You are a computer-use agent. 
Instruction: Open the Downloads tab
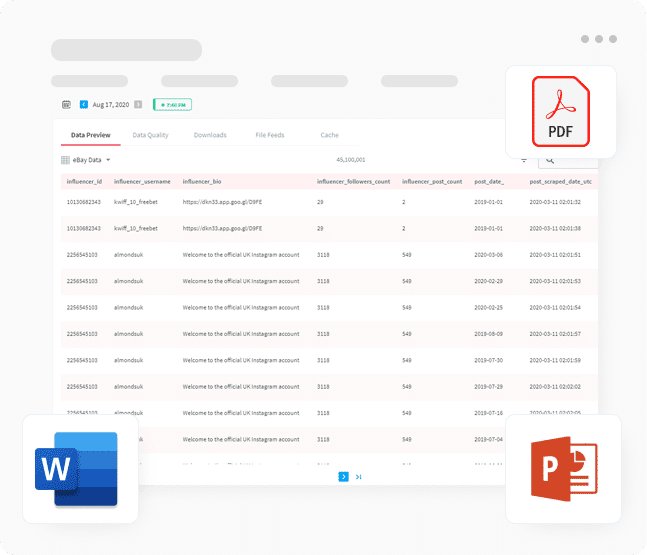[210, 135]
